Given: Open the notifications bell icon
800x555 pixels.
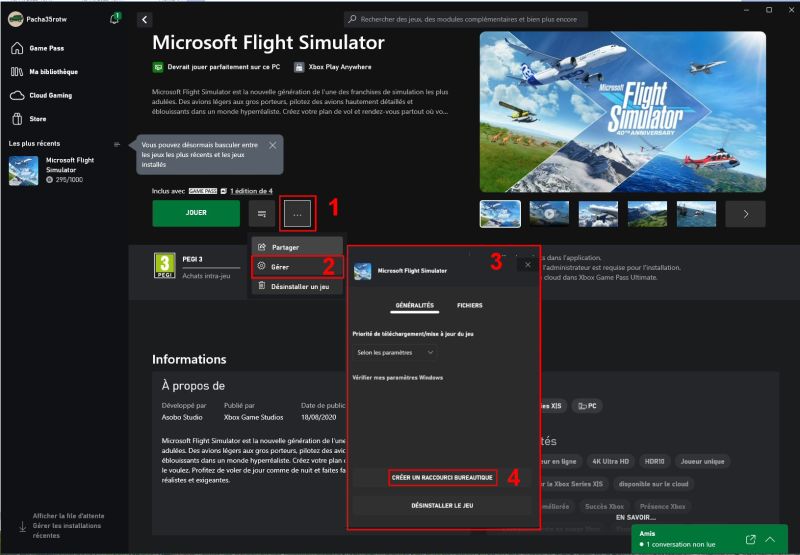Looking at the screenshot, I should pyautogui.click(x=114, y=19).
